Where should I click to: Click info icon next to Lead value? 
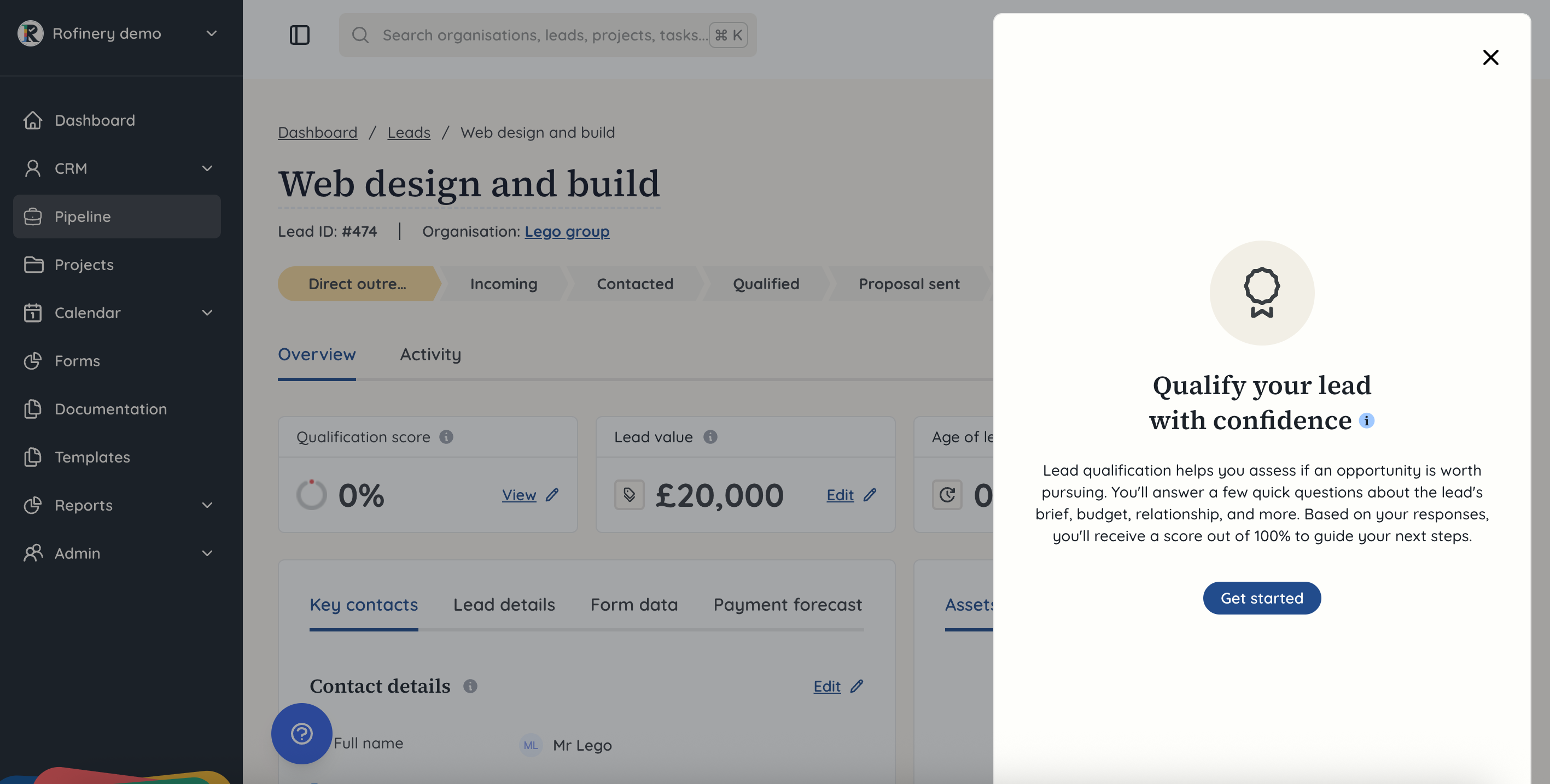click(x=710, y=437)
